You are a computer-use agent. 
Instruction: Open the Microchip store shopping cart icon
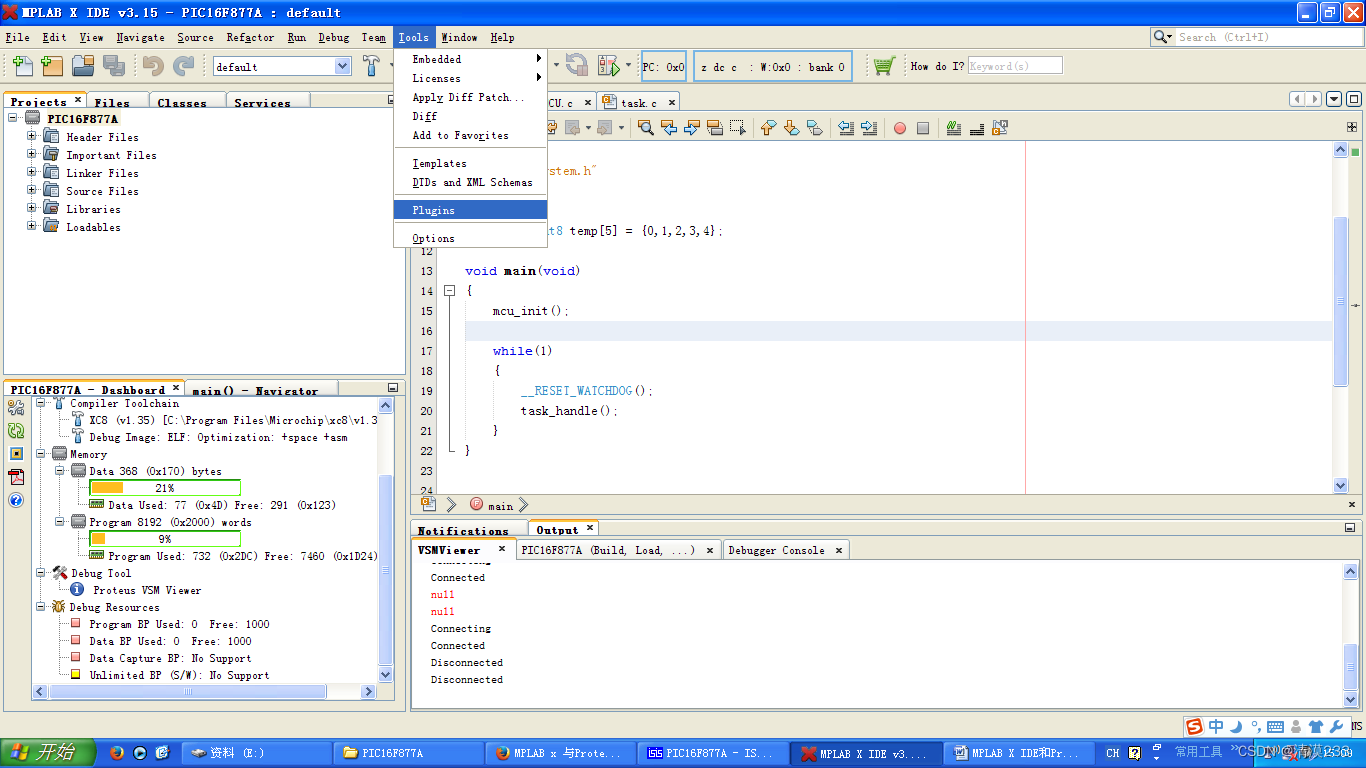click(883, 66)
